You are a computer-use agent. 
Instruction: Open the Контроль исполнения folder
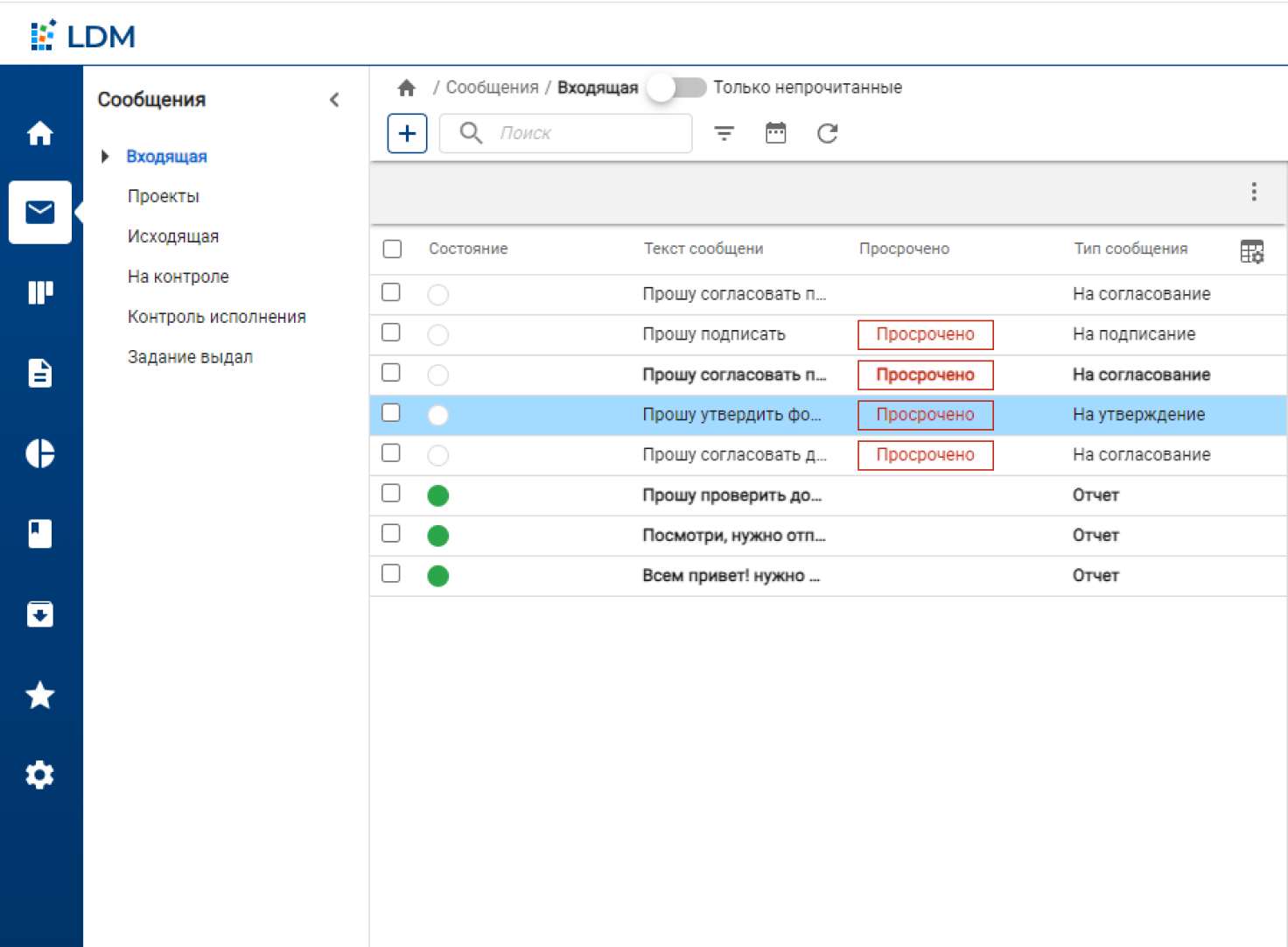[217, 318]
